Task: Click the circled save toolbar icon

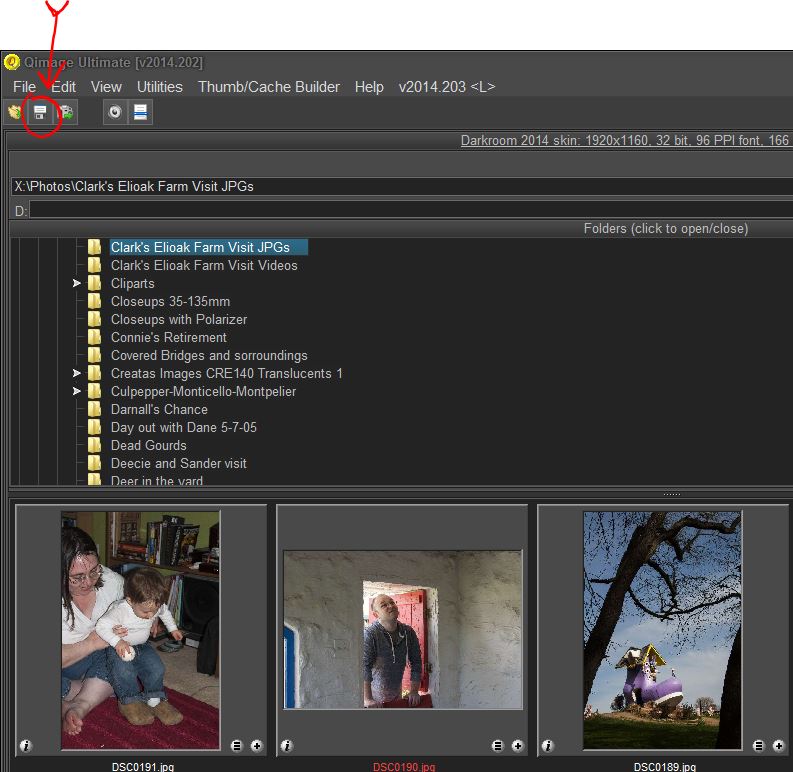Action: 40,113
